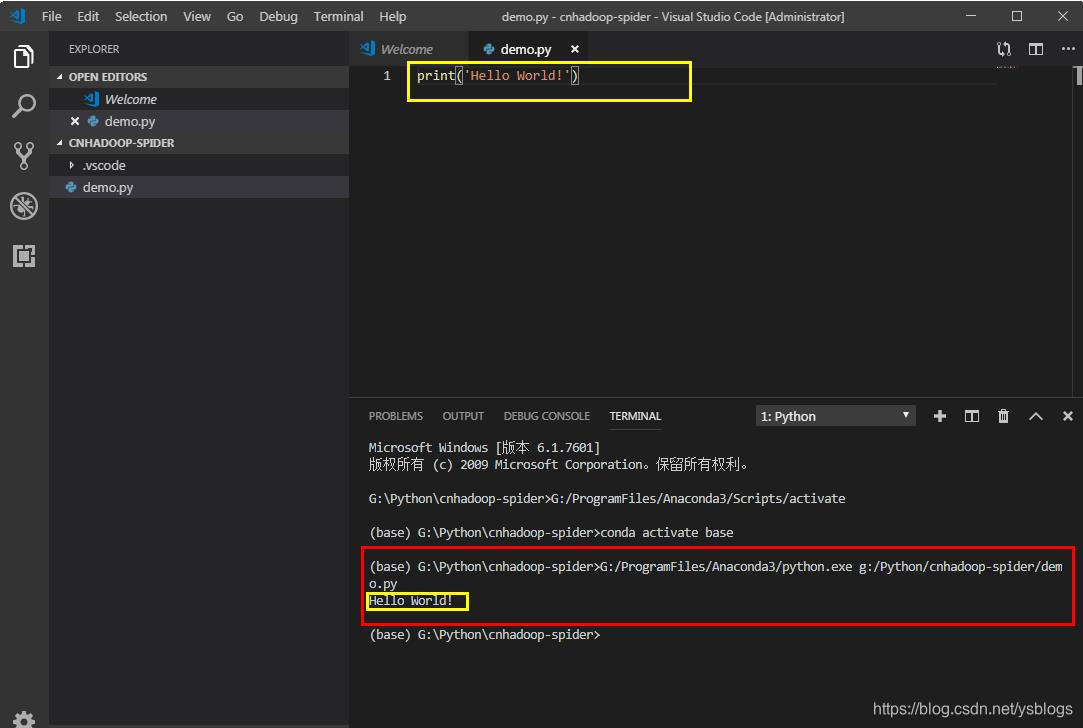This screenshot has height=728, width=1083.
Task: Click Welcome icon in Open Editors
Action: pyautogui.click(x=91, y=99)
